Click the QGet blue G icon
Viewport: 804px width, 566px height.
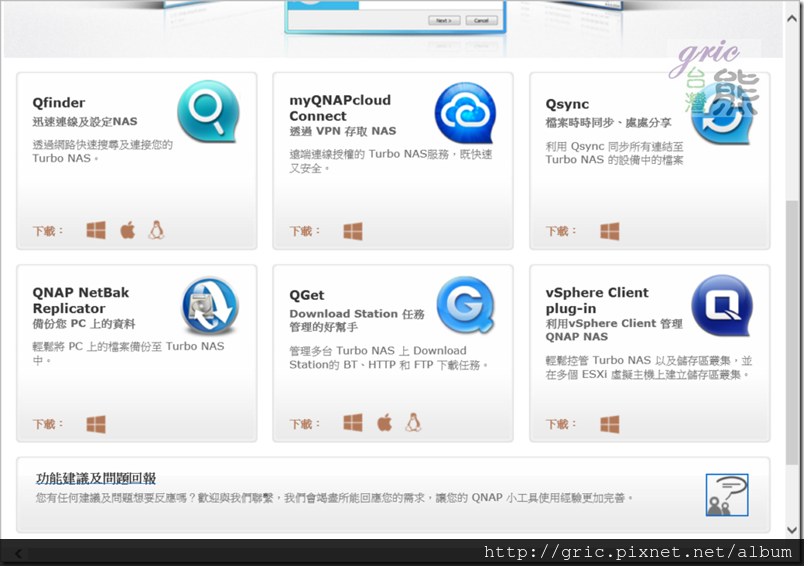pos(466,305)
